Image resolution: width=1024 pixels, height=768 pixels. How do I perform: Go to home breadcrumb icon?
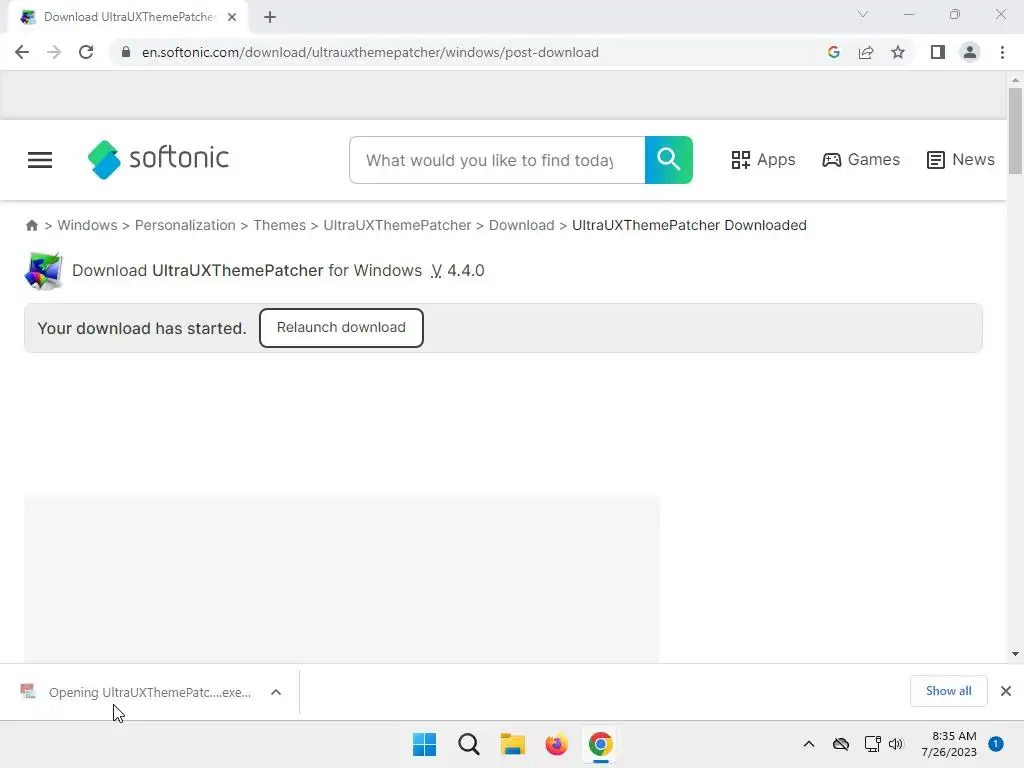[x=31, y=225]
